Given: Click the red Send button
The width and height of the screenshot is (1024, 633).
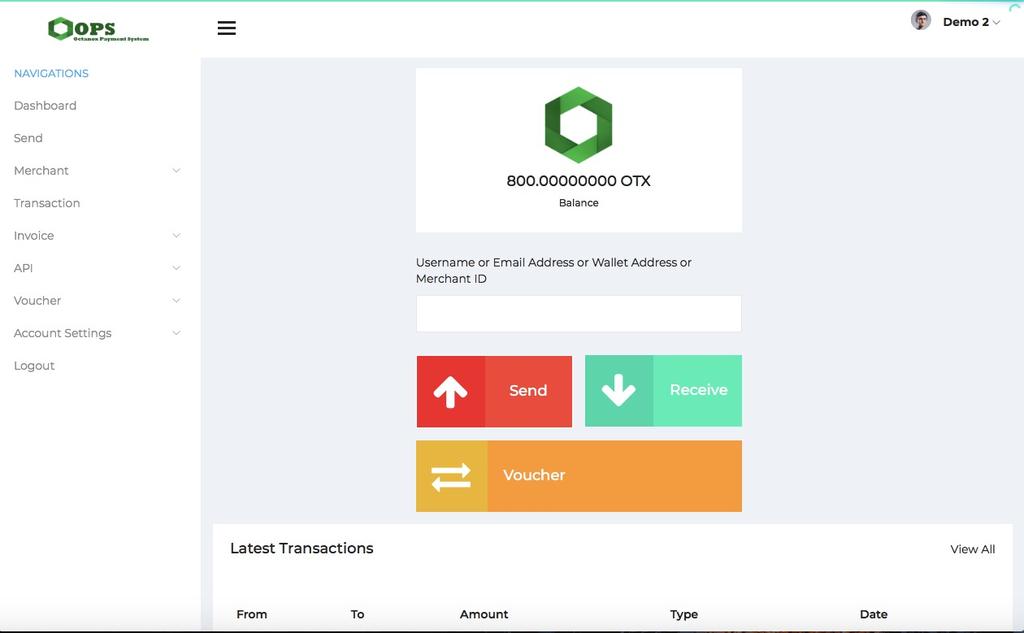Looking at the screenshot, I should (x=494, y=391).
